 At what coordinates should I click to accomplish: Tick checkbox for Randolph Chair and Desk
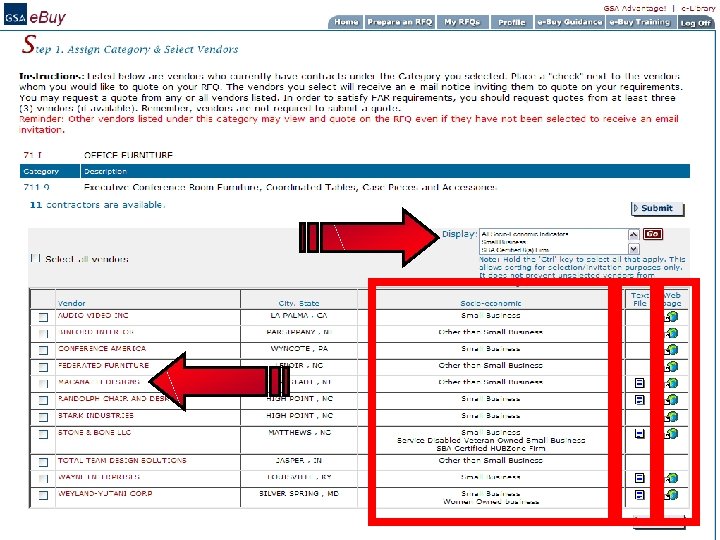pos(43,400)
